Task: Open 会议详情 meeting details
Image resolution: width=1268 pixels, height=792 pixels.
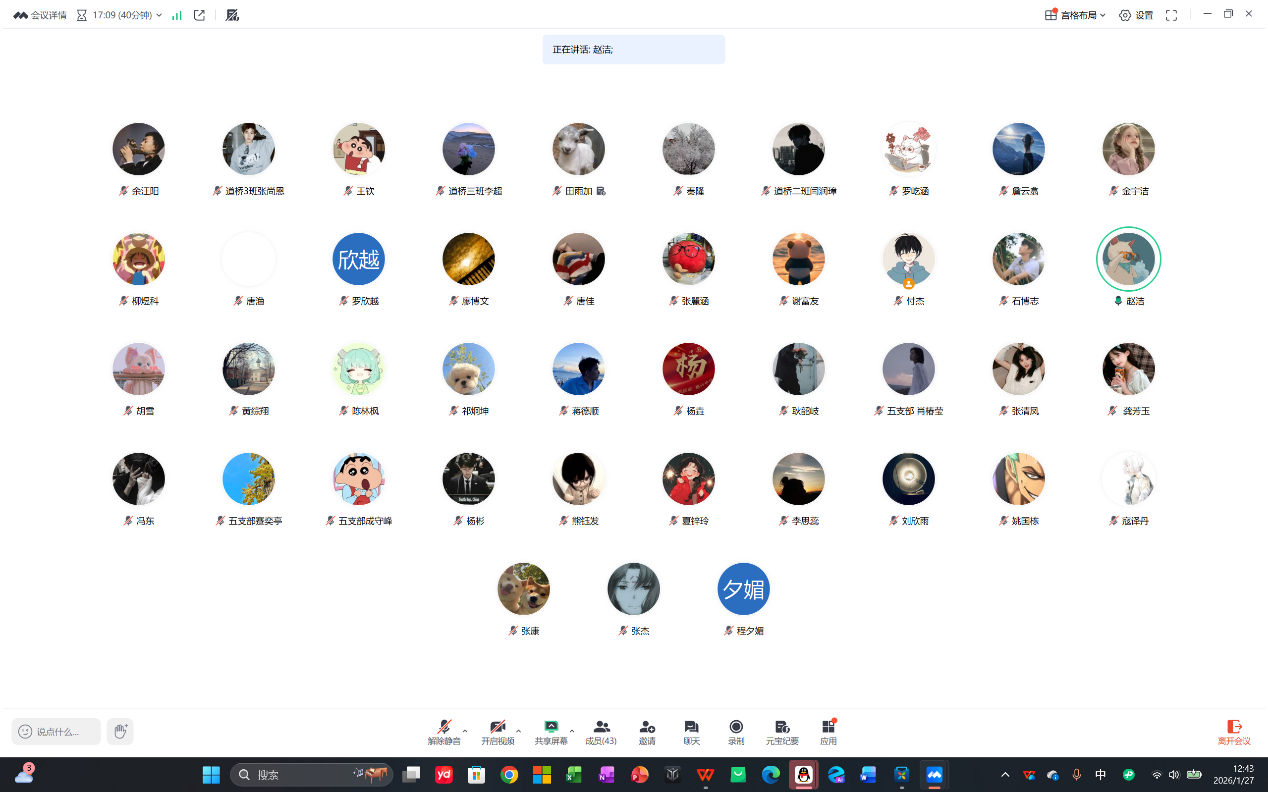Action: tap(40, 15)
